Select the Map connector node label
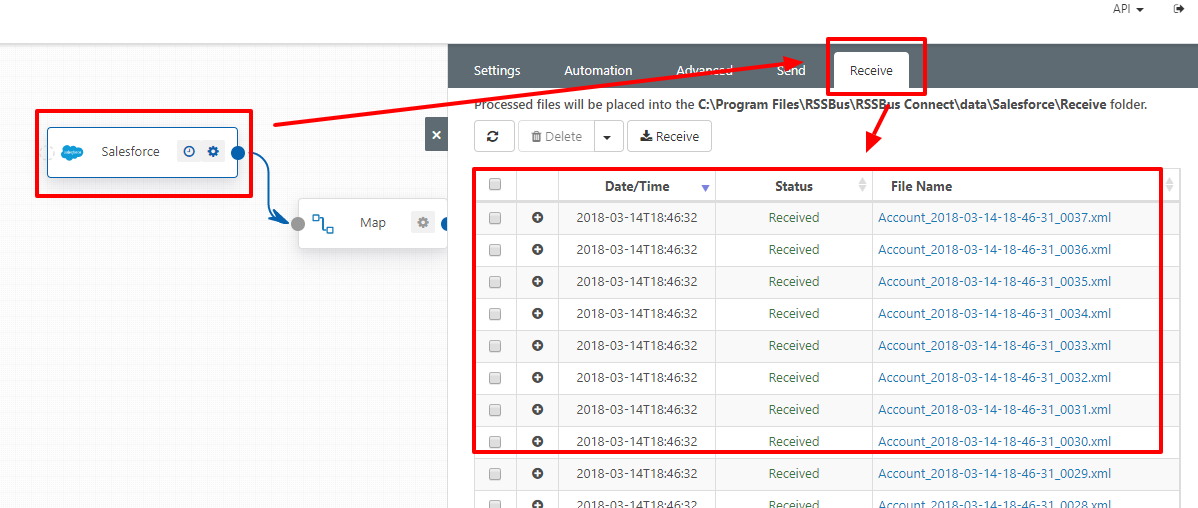The width and height of the screenshot is (1198, 508). pyautogui.click(x=373, y=223)
